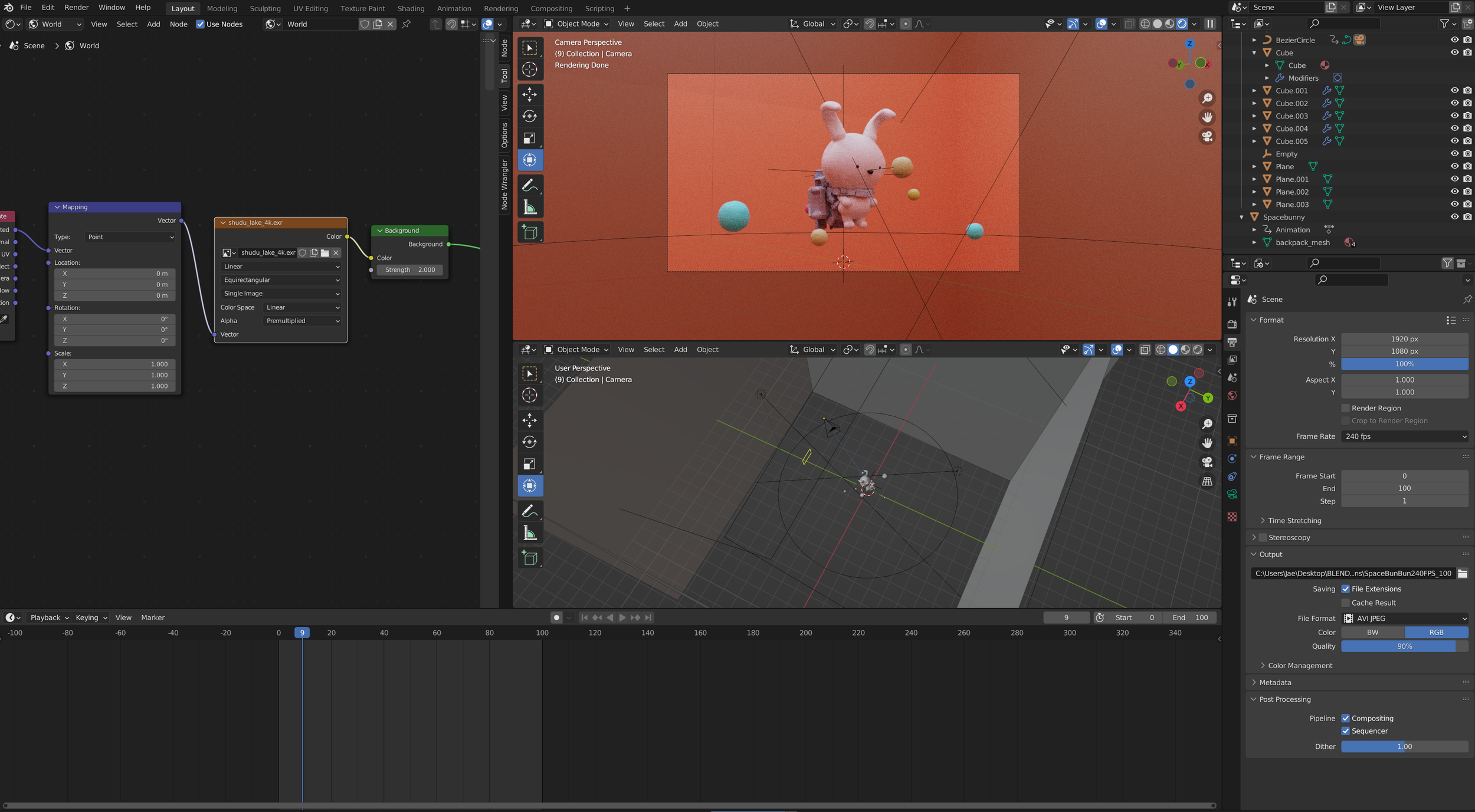Hide Cube.003 with its eye icon

[1454, 116]
